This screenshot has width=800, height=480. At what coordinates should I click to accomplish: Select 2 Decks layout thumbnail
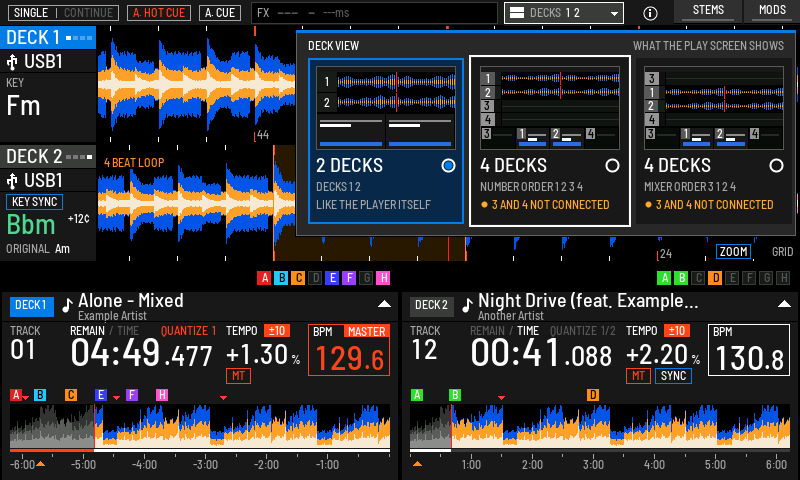[386, 108]
